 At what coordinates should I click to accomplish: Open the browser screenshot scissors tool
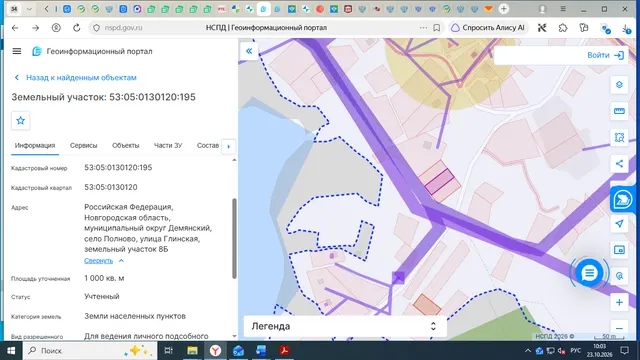click(542, 28)
